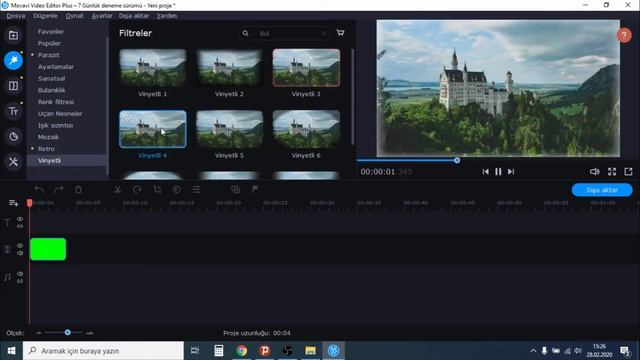Click the Delete trash icon
Image resolution: width=640 pixels, height=360 pixels.
[78, 189]
